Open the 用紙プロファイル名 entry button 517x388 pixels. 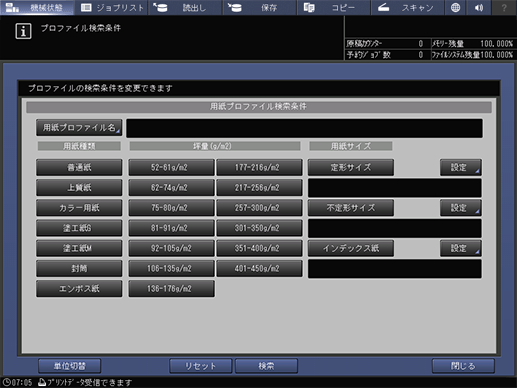tap(79, 128)
